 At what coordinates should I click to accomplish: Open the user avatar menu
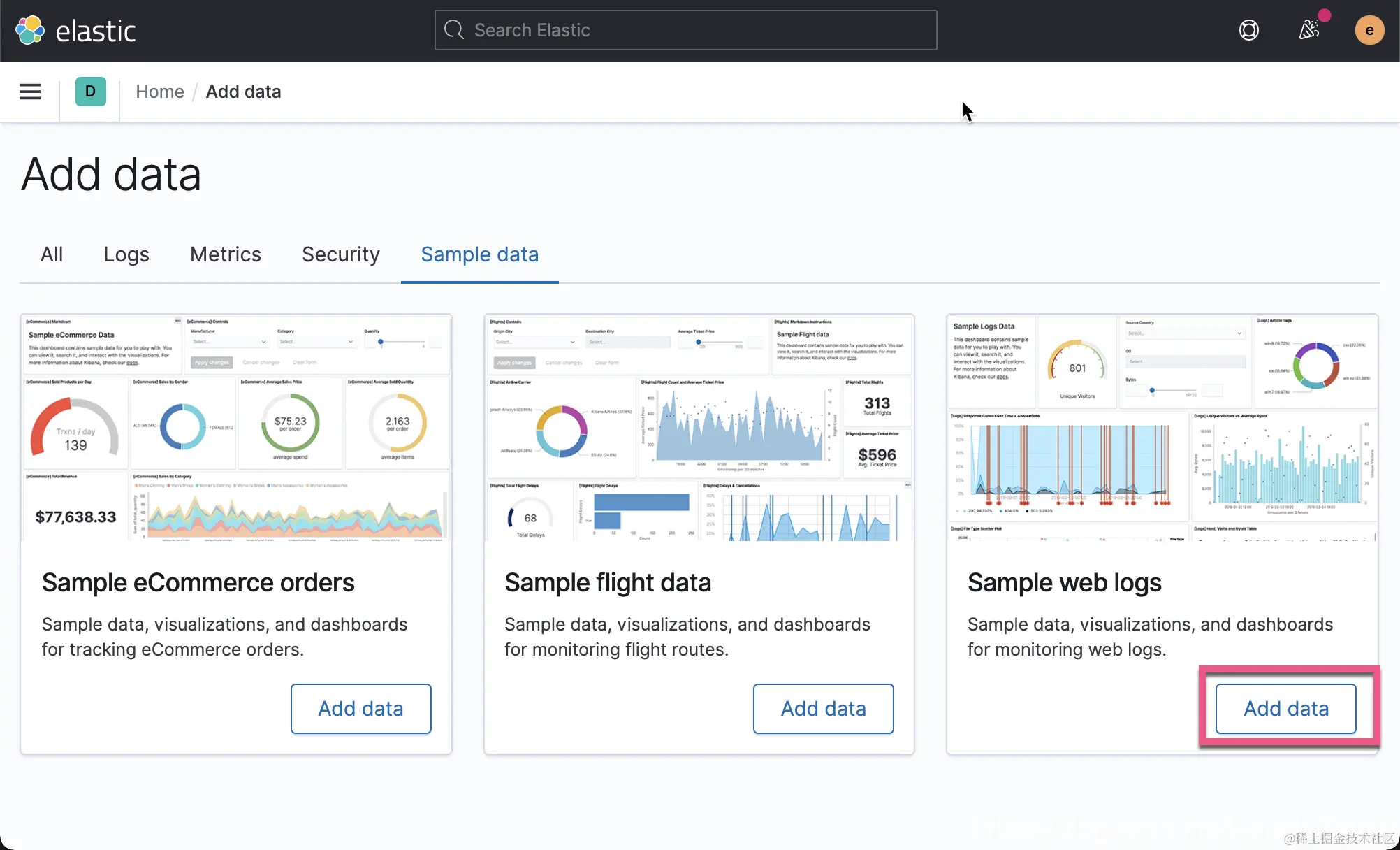tap(1369, 30)
